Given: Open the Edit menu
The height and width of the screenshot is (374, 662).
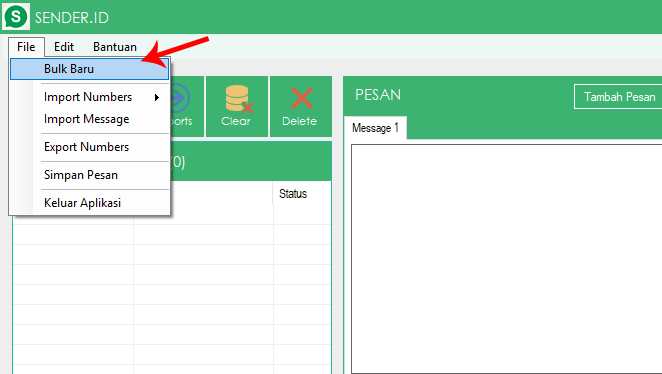Looking at the screenshot, I should (64, 47).
